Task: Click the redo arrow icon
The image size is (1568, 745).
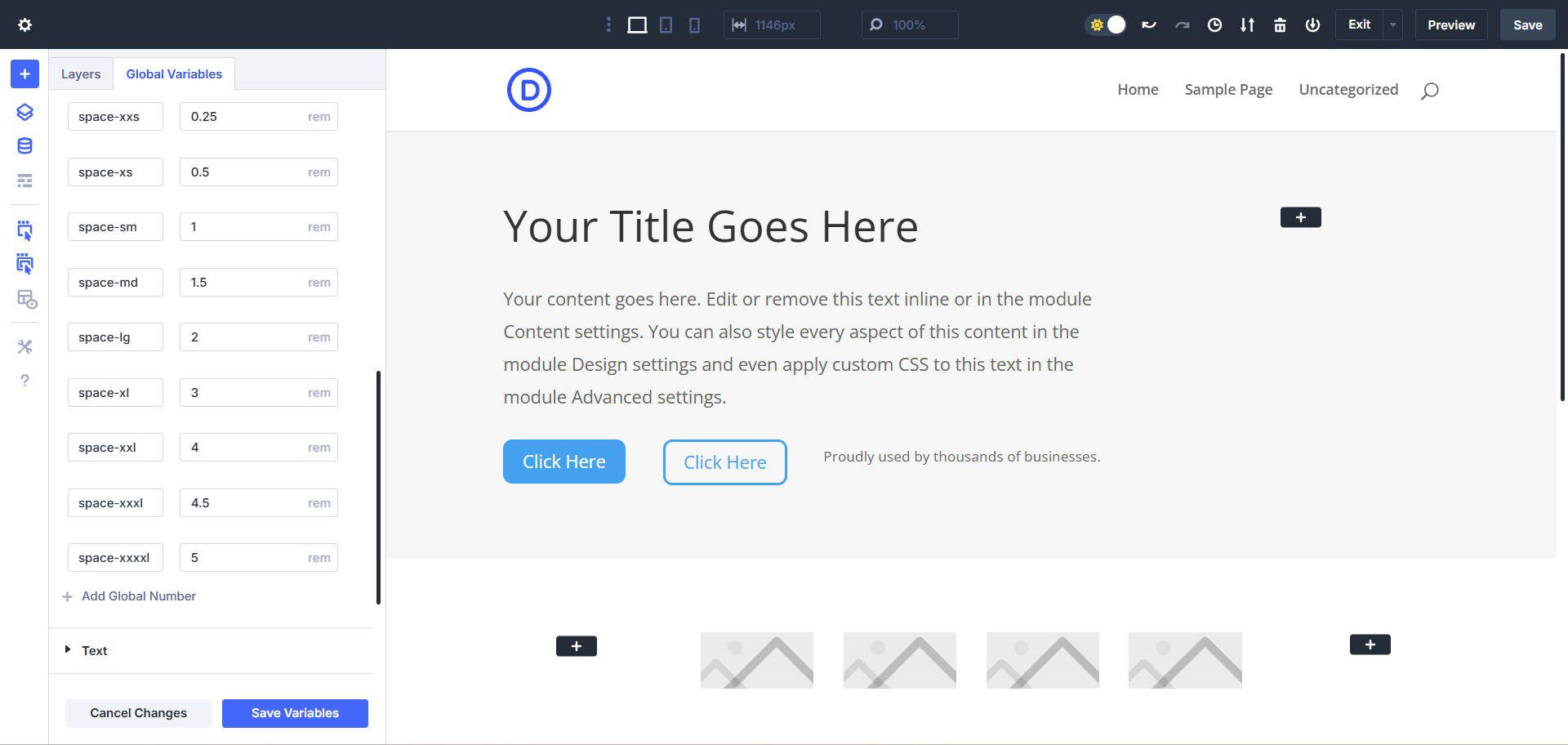Action: (x=1182, y=25)
